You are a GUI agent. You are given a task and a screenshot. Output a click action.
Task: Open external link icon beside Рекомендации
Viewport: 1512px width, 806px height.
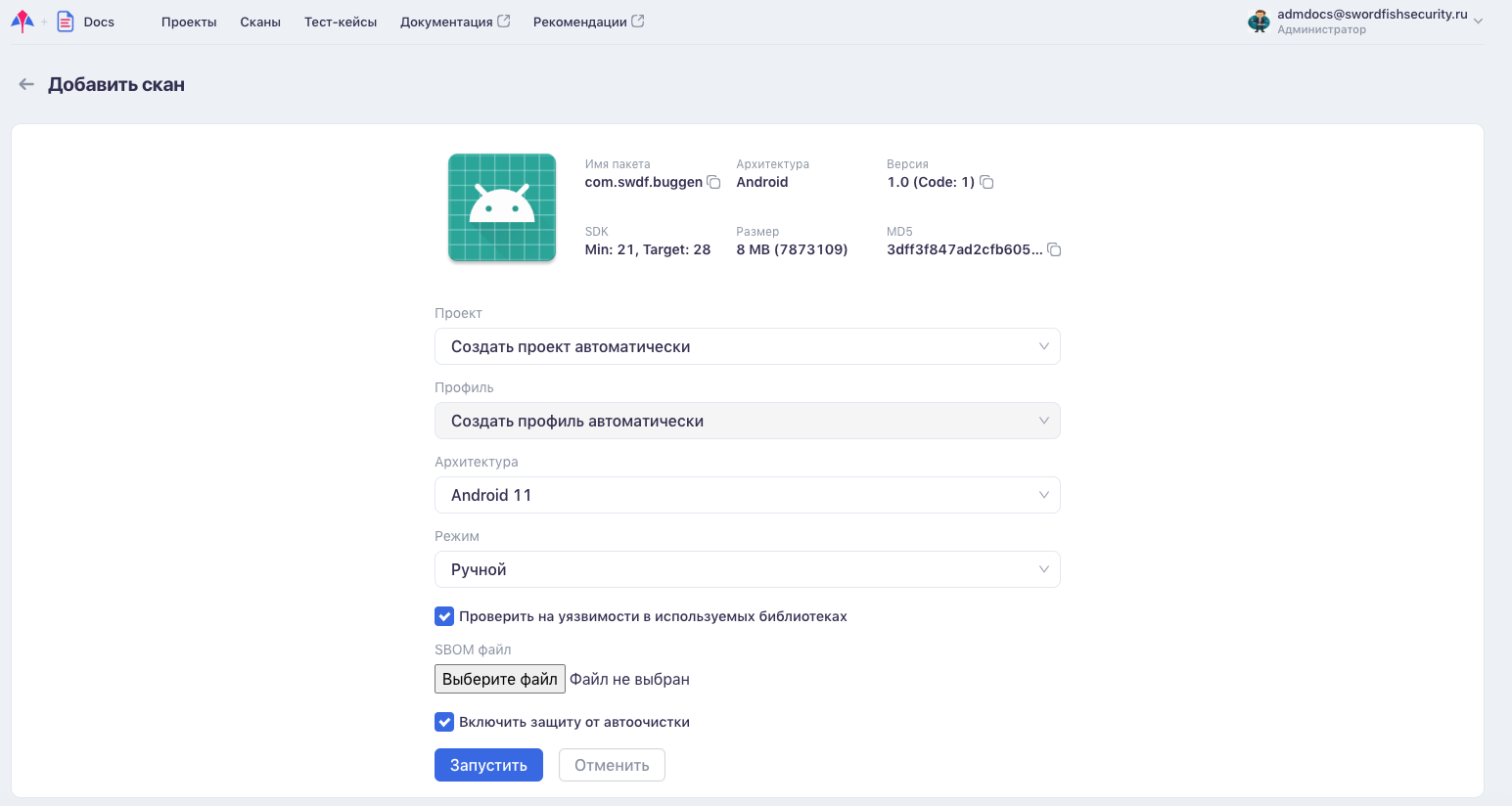638,22
